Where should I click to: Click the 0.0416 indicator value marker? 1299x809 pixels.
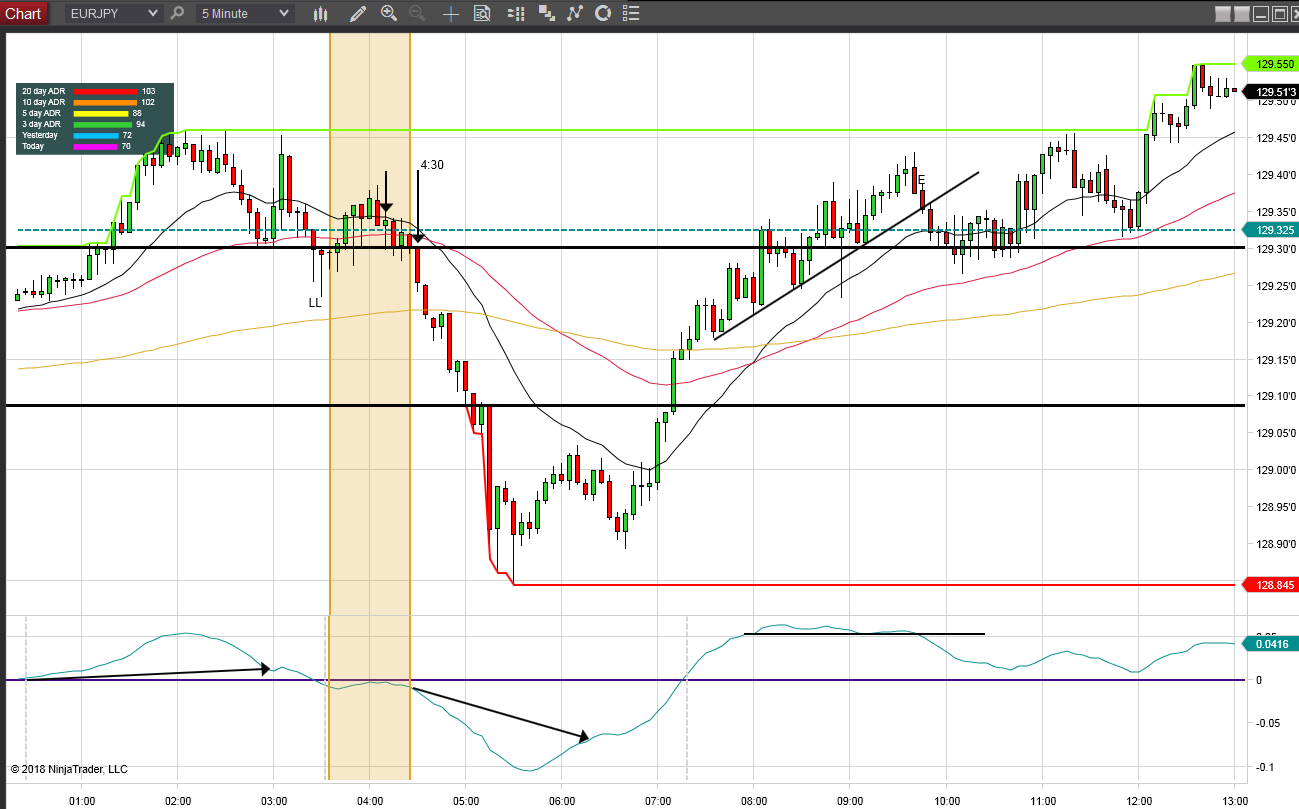tap(1268, 645)
